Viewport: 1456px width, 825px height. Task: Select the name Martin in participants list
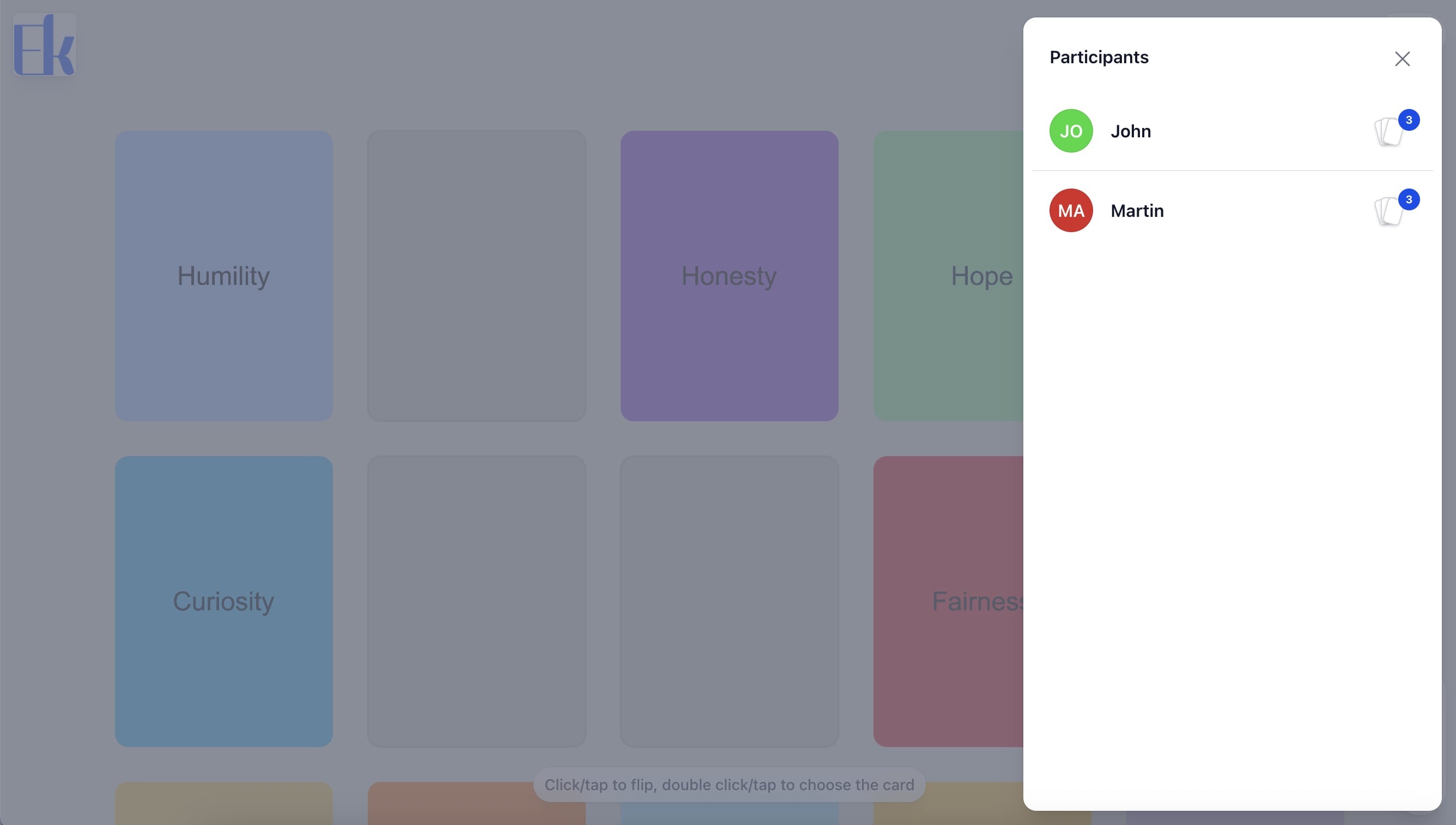click(1137, 211)
